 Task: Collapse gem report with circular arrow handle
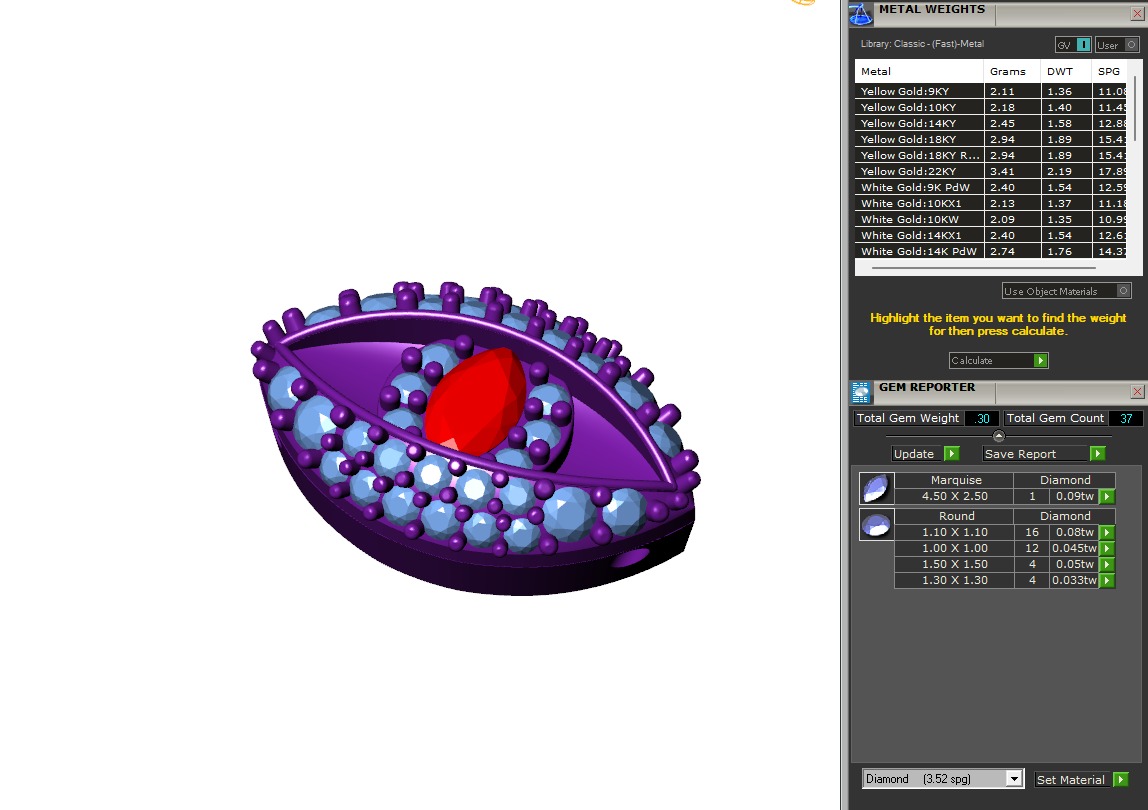click(999, 436)
